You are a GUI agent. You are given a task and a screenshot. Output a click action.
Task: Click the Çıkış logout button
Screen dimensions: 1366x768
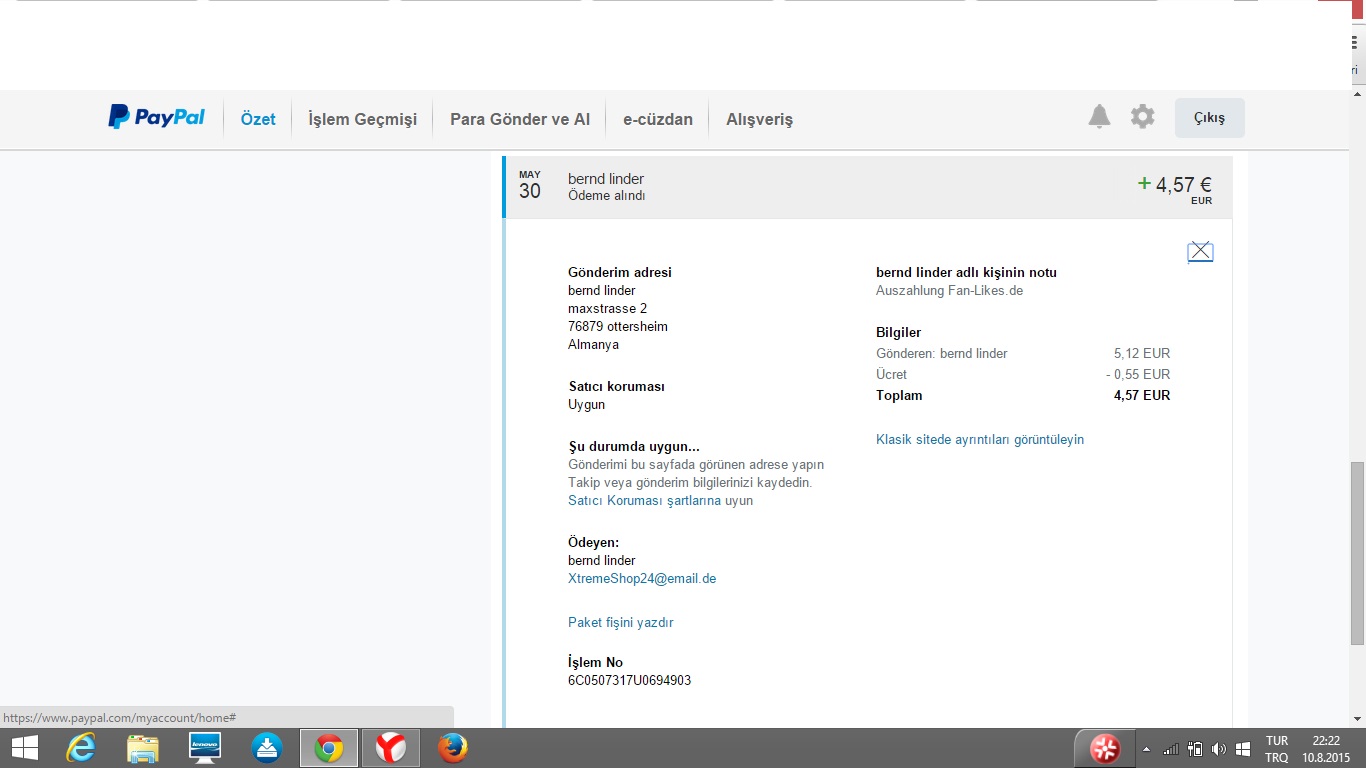tap(1209, 118)
